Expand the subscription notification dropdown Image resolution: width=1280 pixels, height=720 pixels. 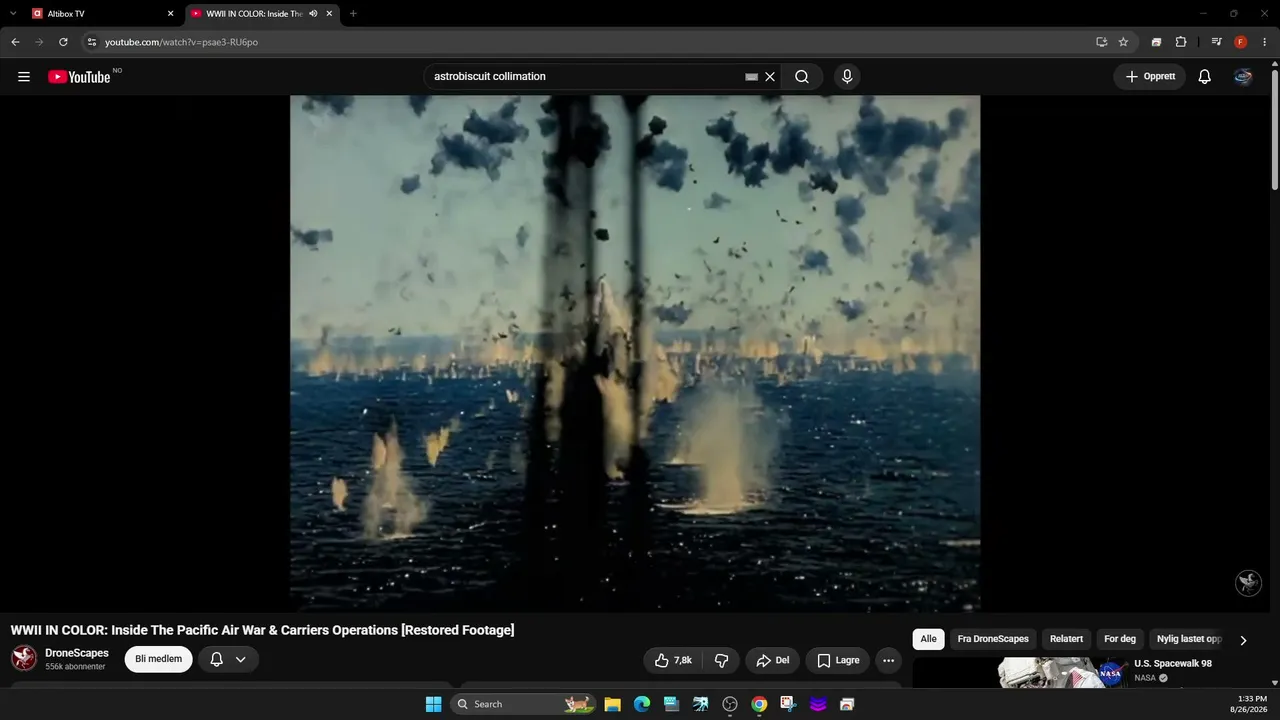point(240,659)
